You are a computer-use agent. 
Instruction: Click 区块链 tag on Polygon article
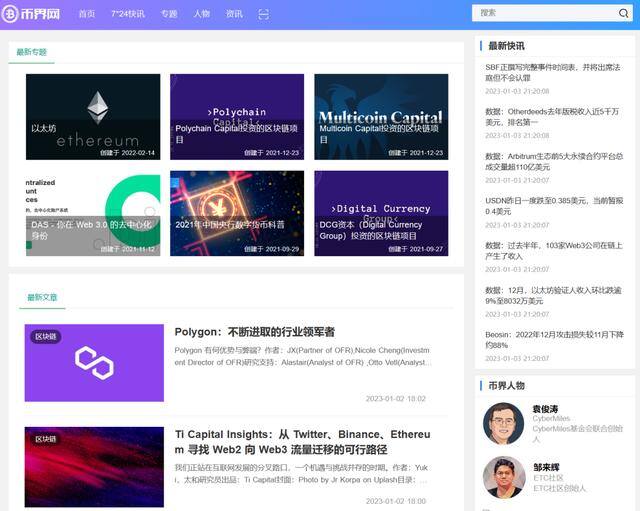[46, 337]
